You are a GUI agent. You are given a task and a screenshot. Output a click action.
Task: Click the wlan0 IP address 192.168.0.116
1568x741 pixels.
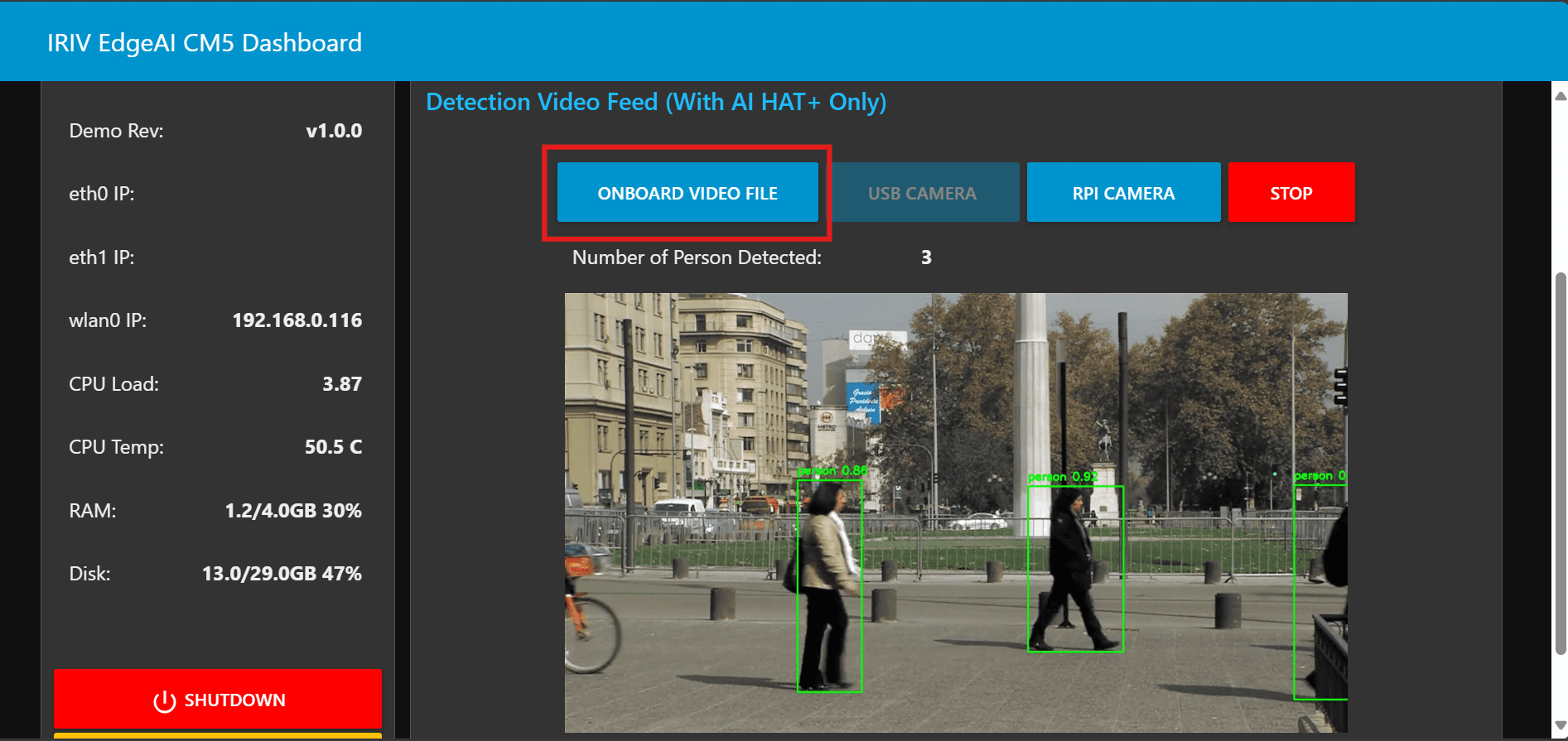pyautogui.click(x=297, y=320)
